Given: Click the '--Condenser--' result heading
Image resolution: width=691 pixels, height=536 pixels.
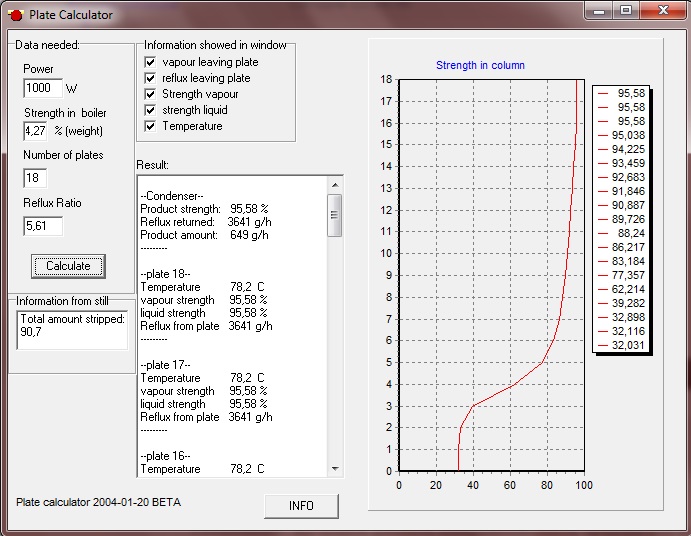Looking at the screenshot, I should point(172,196).
